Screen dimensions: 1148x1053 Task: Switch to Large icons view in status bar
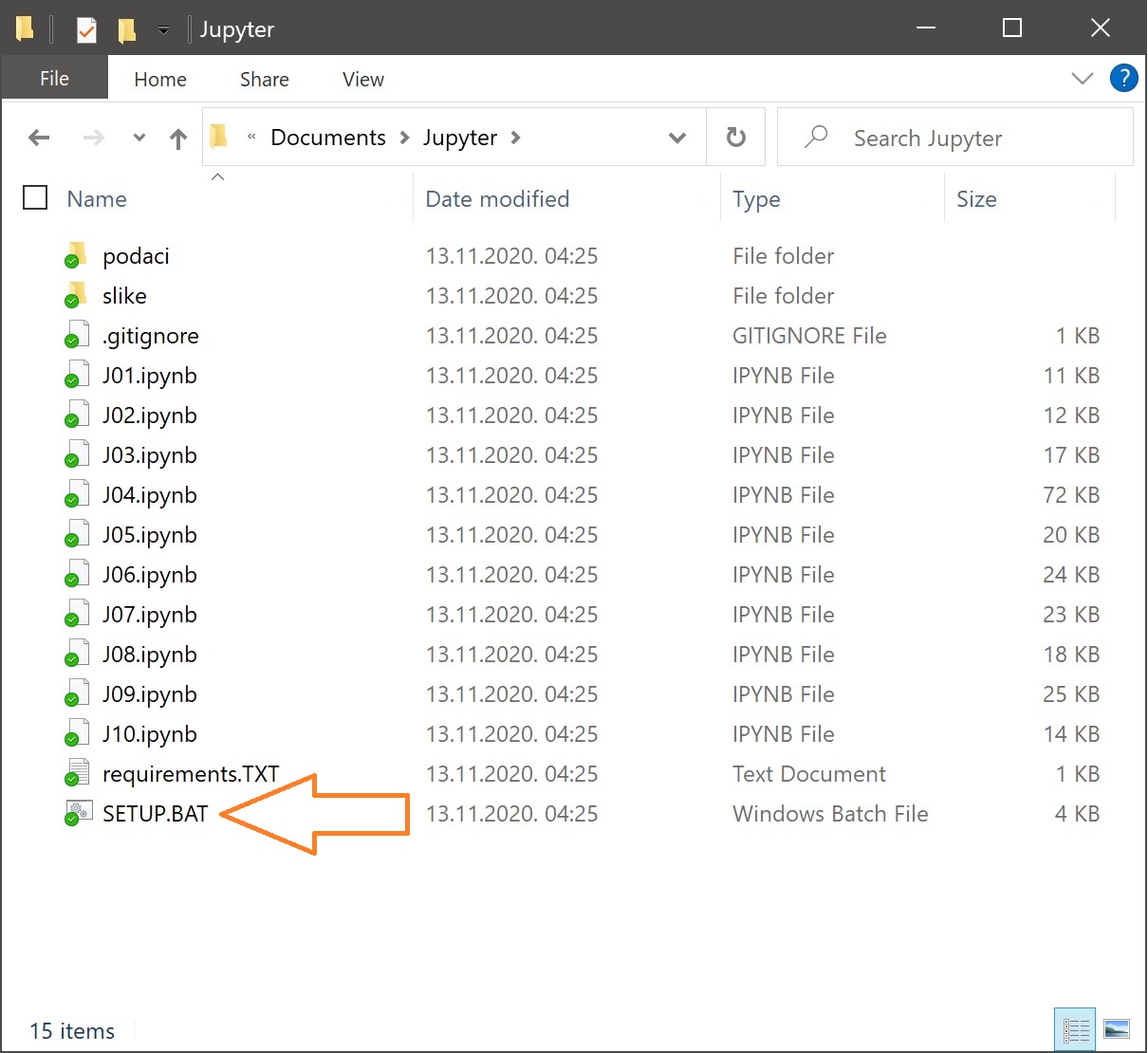click(1117, 1029)
